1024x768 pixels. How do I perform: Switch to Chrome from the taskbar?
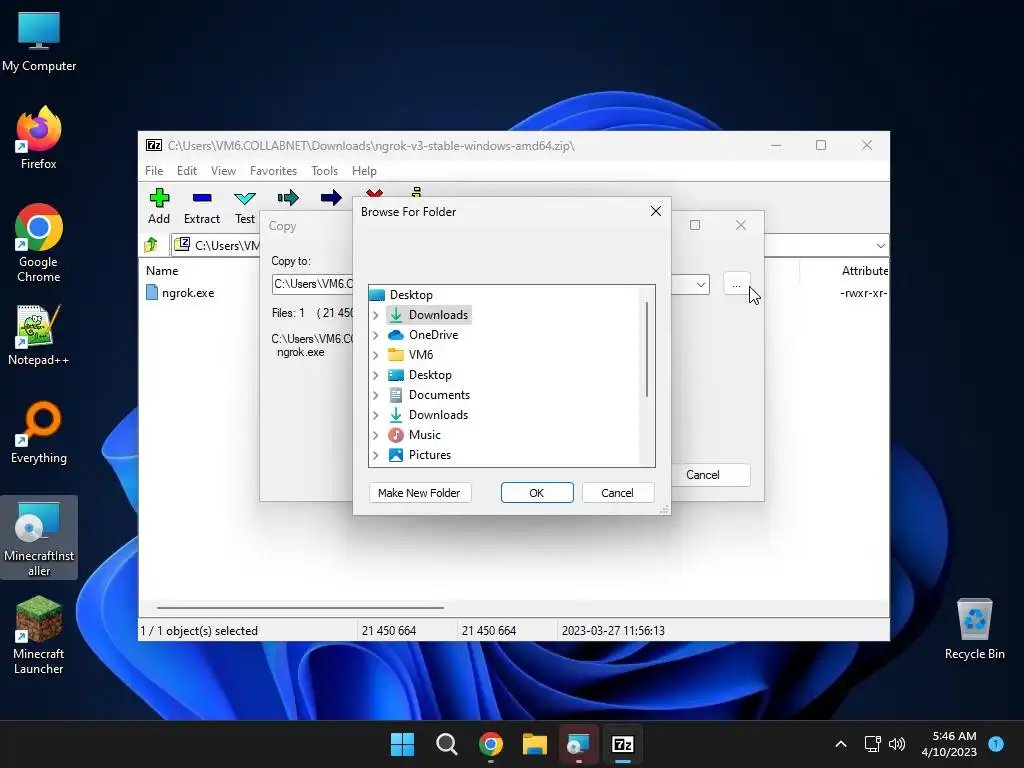pos(490,744)
